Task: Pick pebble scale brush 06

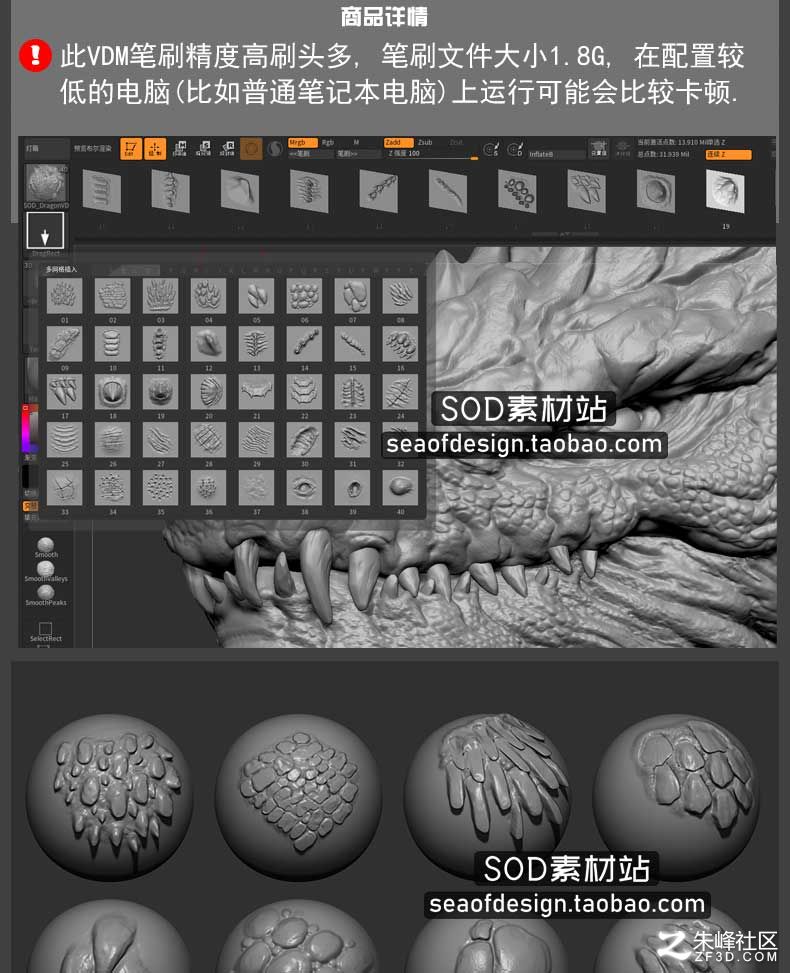Action: tap(304, 295)
